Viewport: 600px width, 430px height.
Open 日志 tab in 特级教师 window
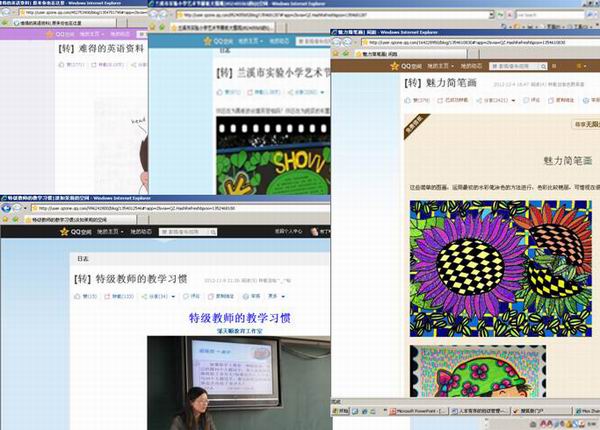(x=83, y=259)
